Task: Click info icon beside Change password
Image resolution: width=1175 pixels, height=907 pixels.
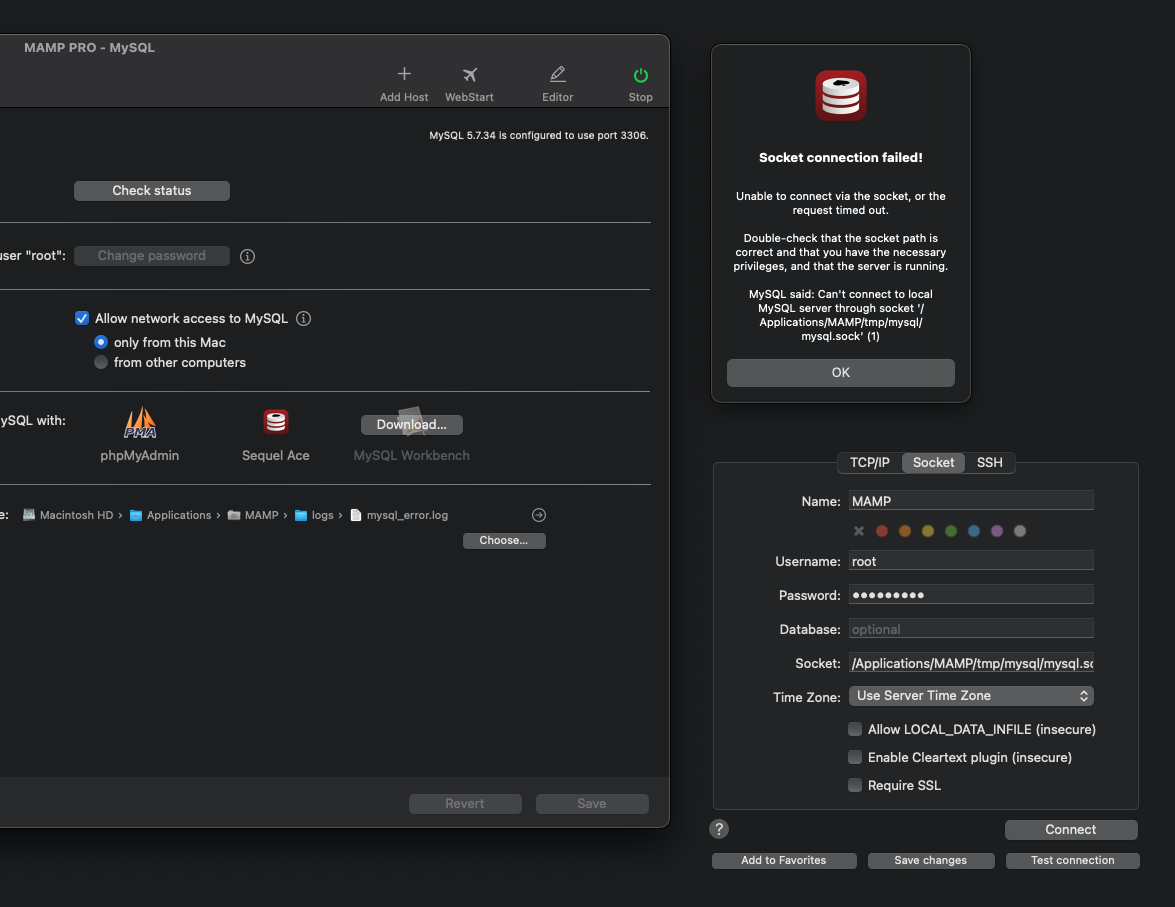Action: click(247, 256)
